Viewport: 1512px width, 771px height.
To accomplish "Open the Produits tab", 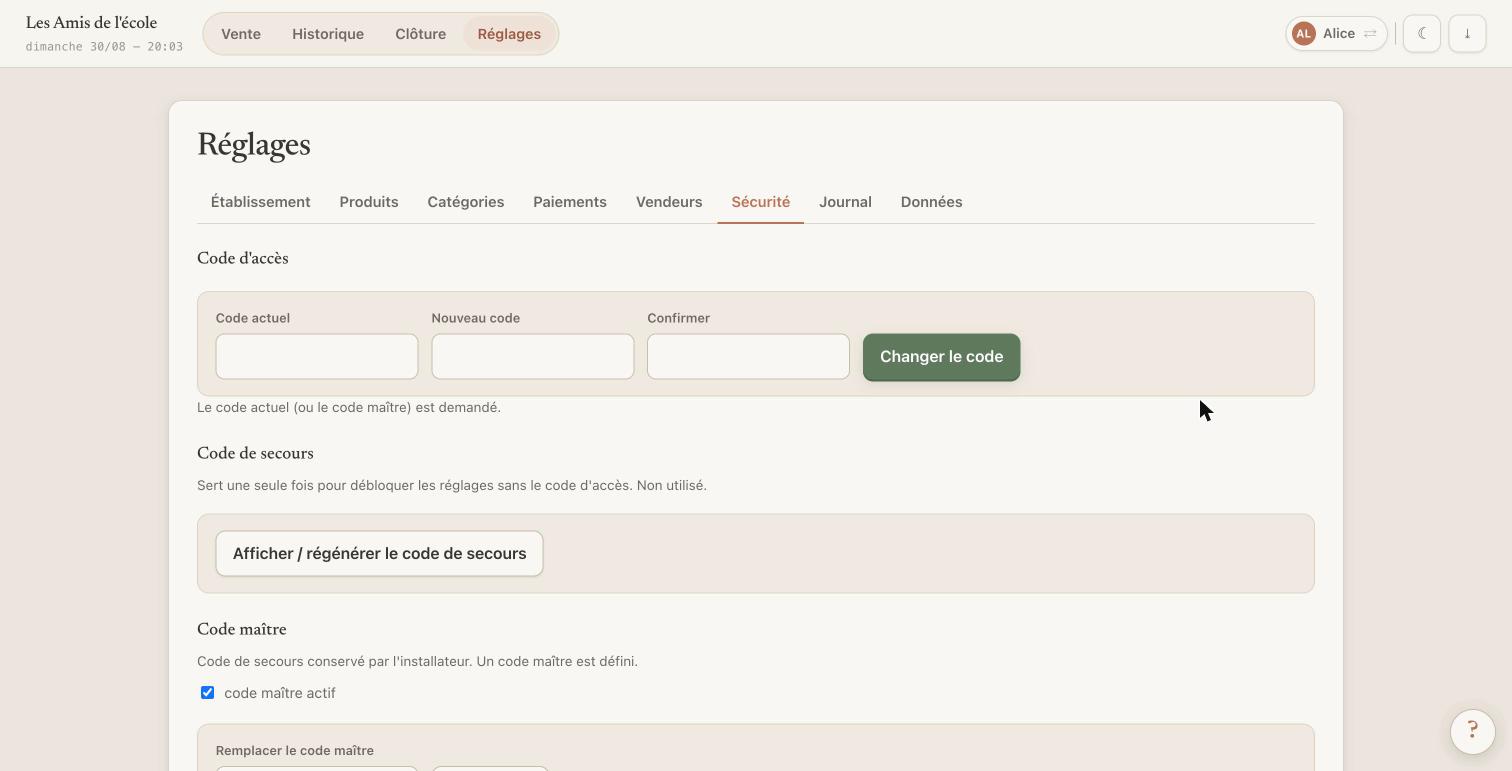I will 369,202.
